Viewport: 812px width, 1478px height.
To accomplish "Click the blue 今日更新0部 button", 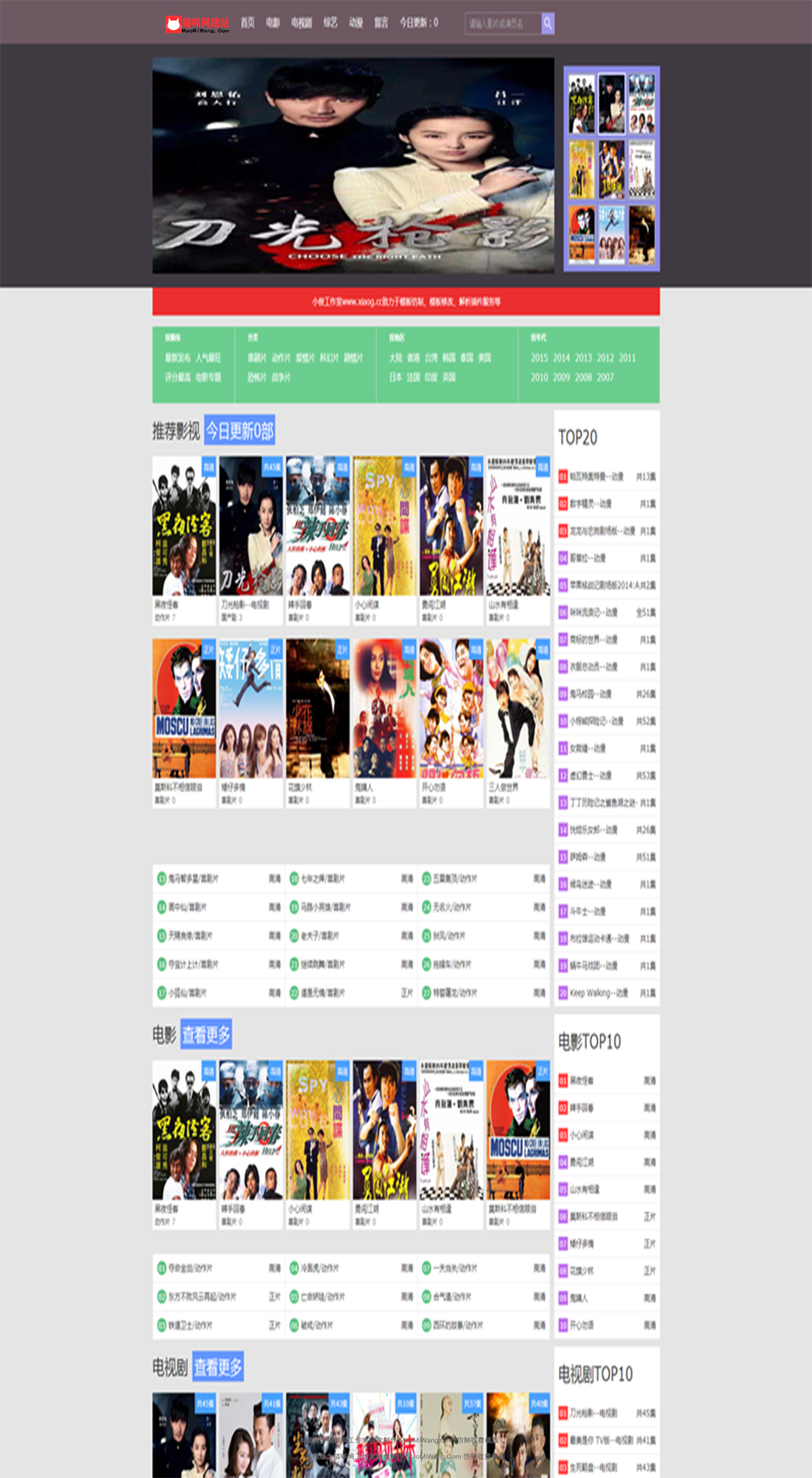I will pyautogui.click(x=240, y=431).
